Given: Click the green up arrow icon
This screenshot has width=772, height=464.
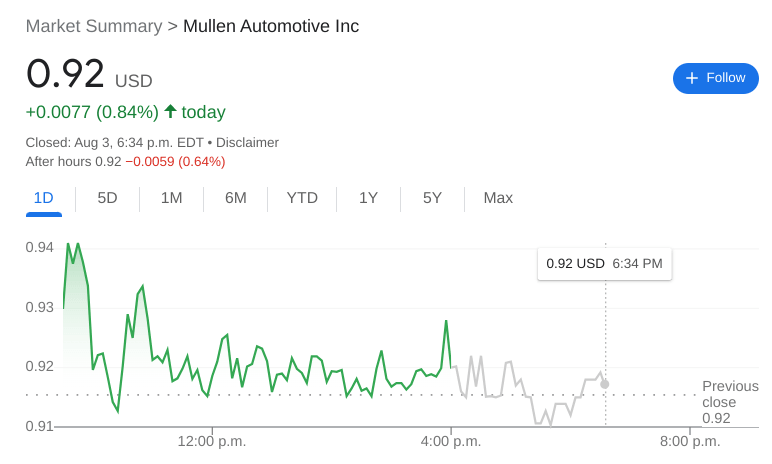Looking at the screenshot, I should point(170,111).
